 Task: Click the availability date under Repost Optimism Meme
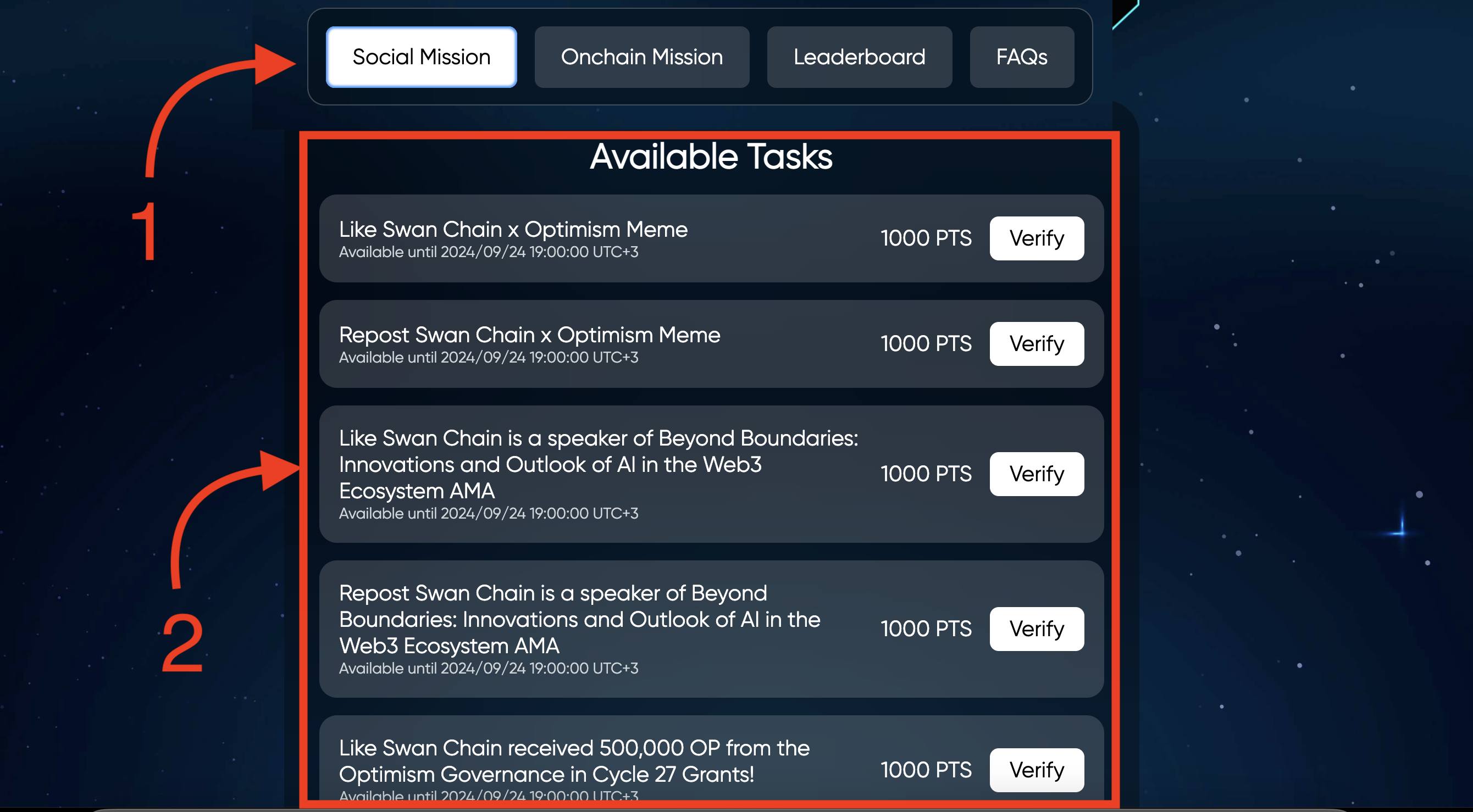coord(488,358)
